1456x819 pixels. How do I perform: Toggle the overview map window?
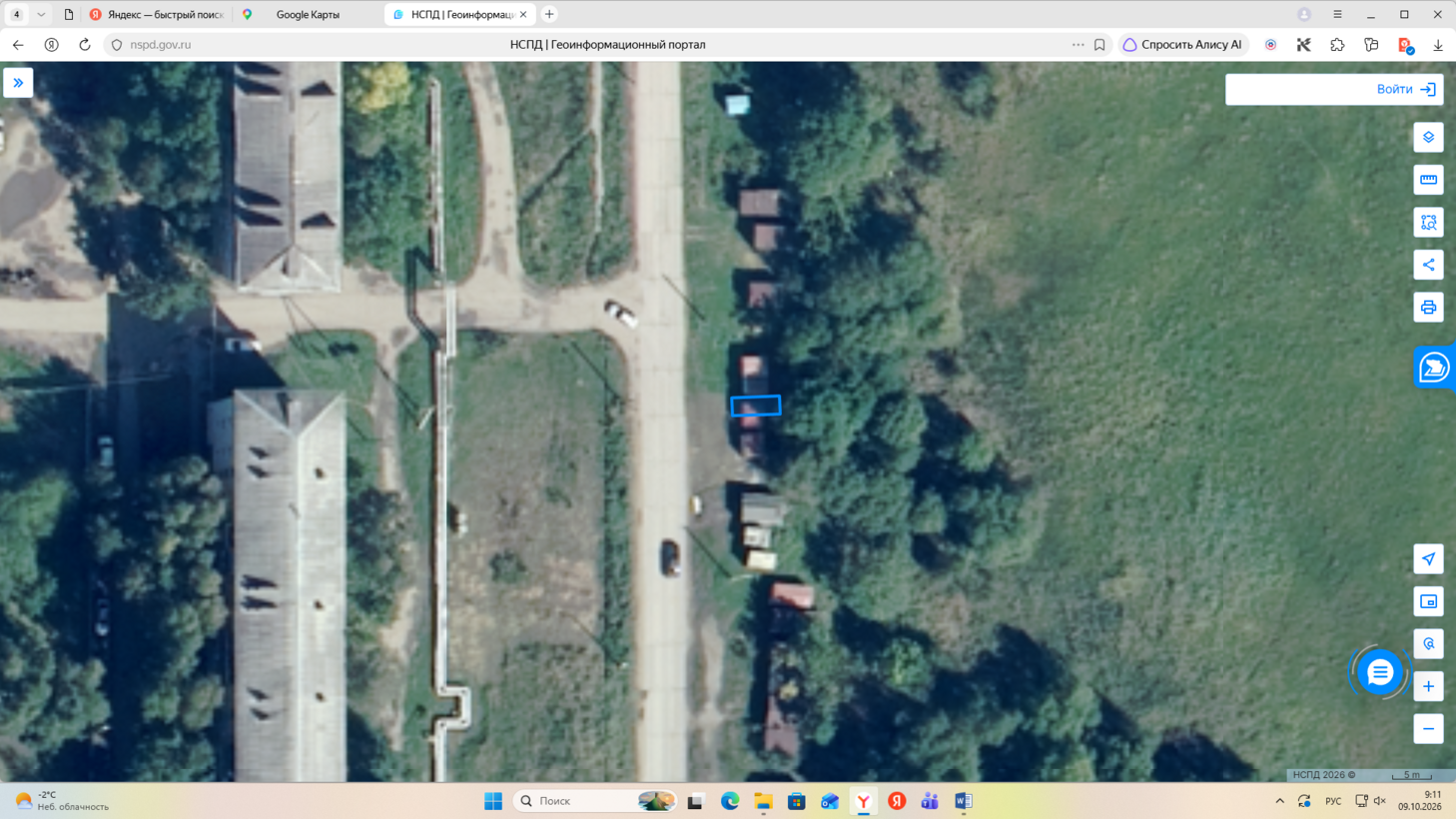coord(1428,601)
